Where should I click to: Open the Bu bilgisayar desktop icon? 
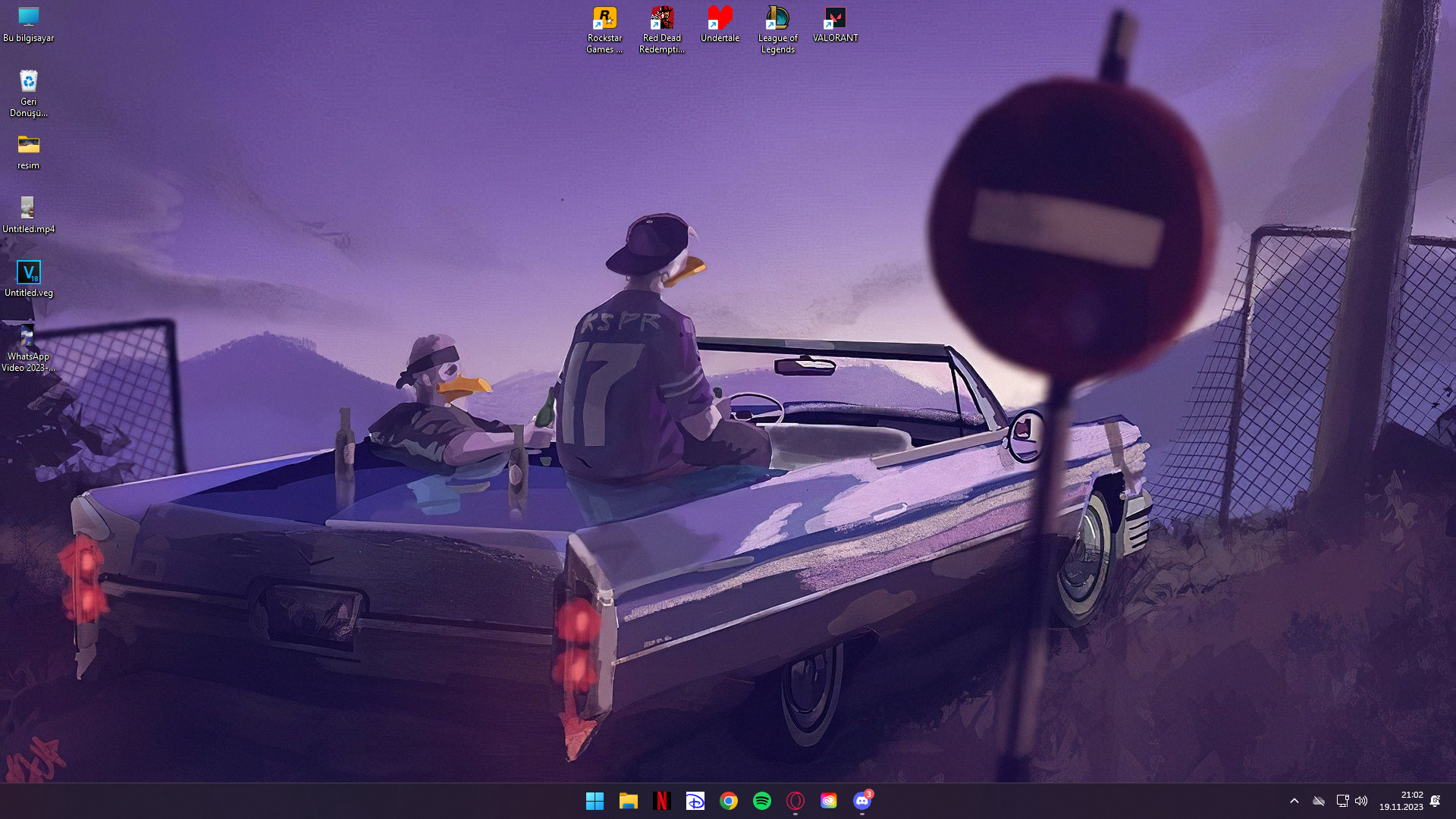coord(28,24)
